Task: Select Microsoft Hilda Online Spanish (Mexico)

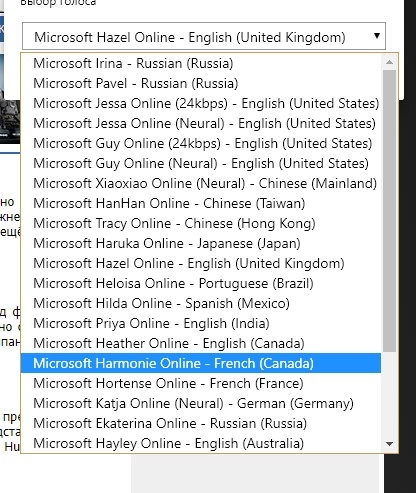Action: point(201,303)
